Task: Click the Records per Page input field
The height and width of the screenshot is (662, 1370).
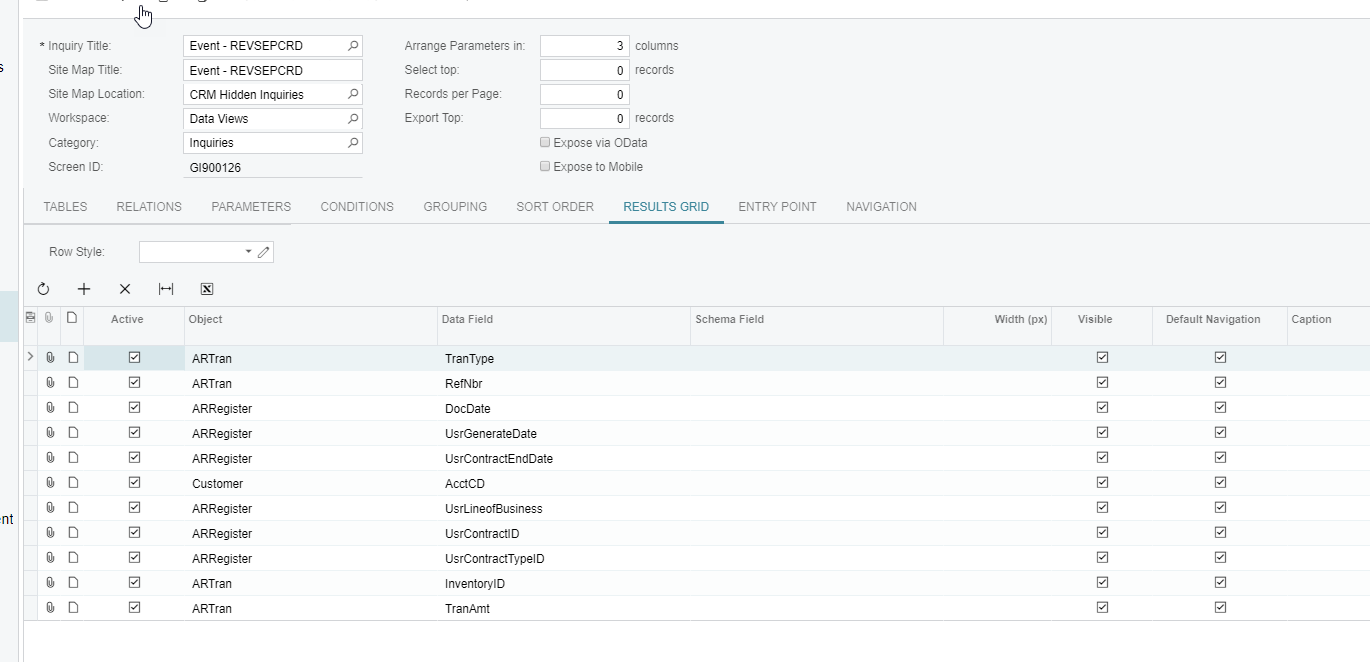Action: [584, 95]
